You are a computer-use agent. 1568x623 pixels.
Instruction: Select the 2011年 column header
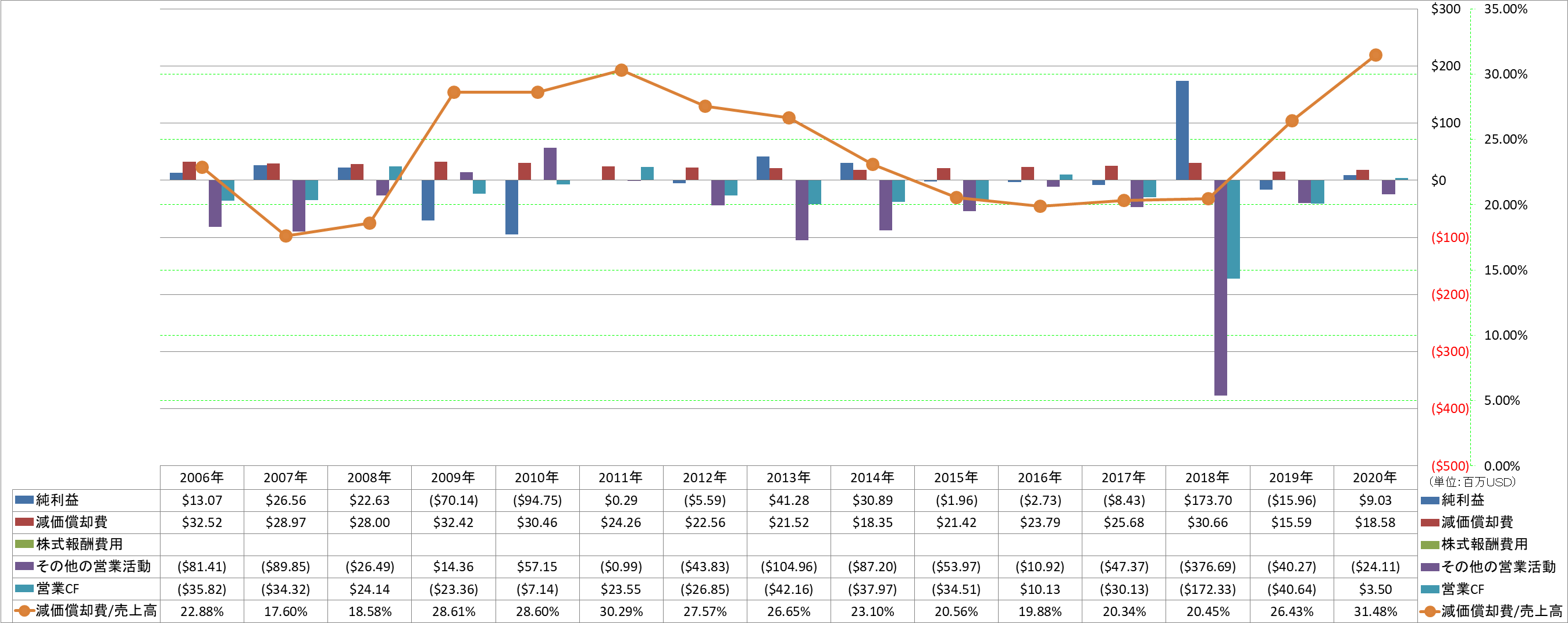[621, 478]
